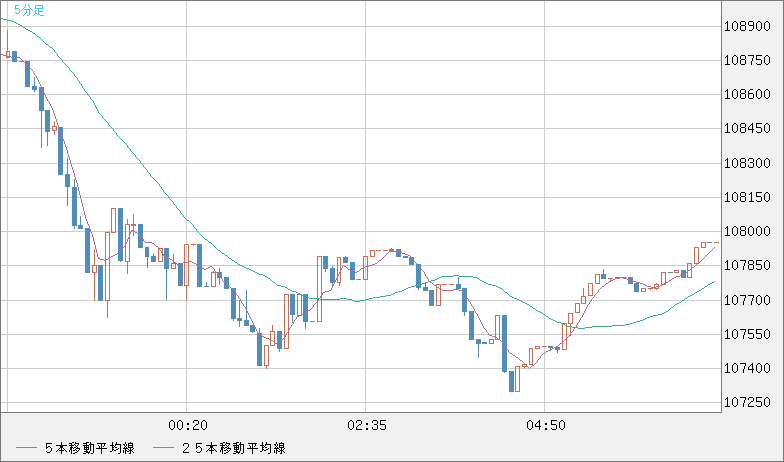Image resolution: width=784 pixels, height=462 pixels.
Task: Click the 107550 price axis label
Action: pos(747,334)
